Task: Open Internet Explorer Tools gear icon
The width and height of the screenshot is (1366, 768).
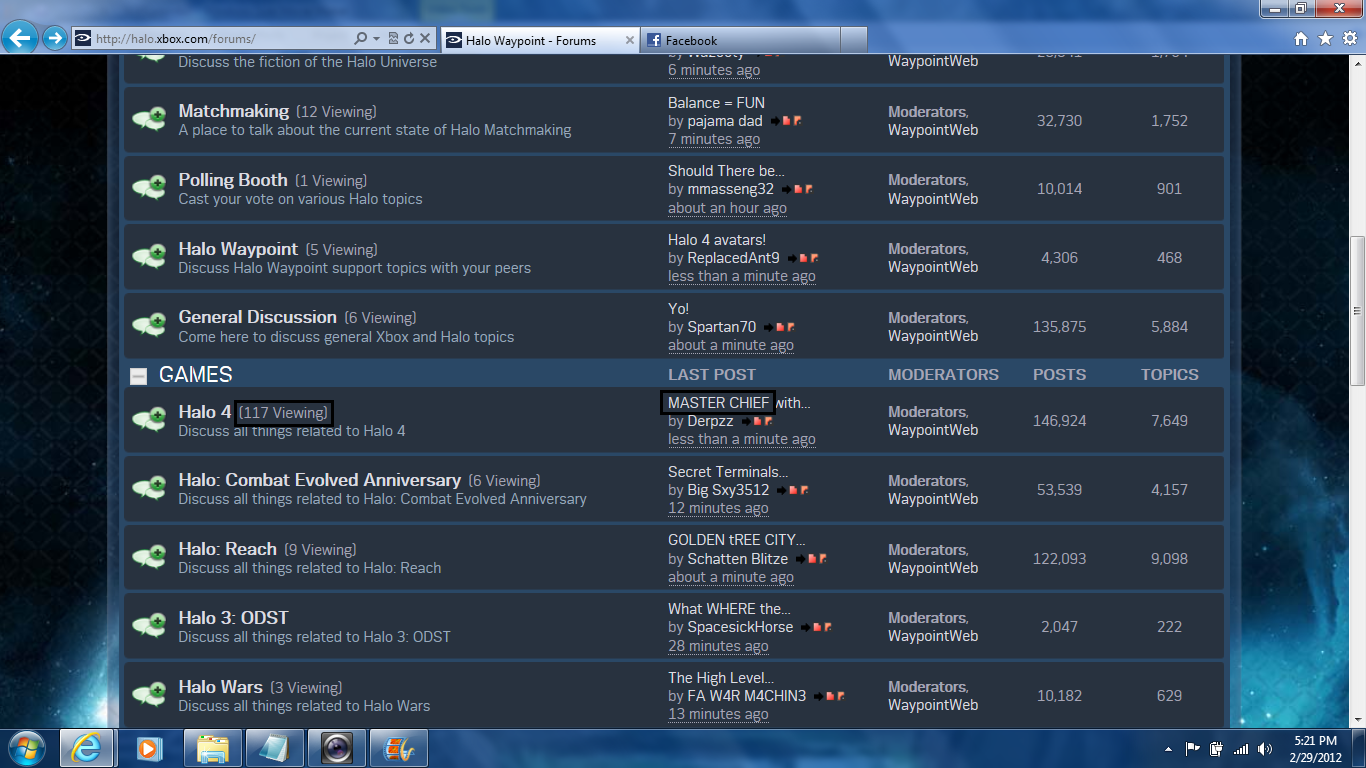Action: [x=1349, y=39]
